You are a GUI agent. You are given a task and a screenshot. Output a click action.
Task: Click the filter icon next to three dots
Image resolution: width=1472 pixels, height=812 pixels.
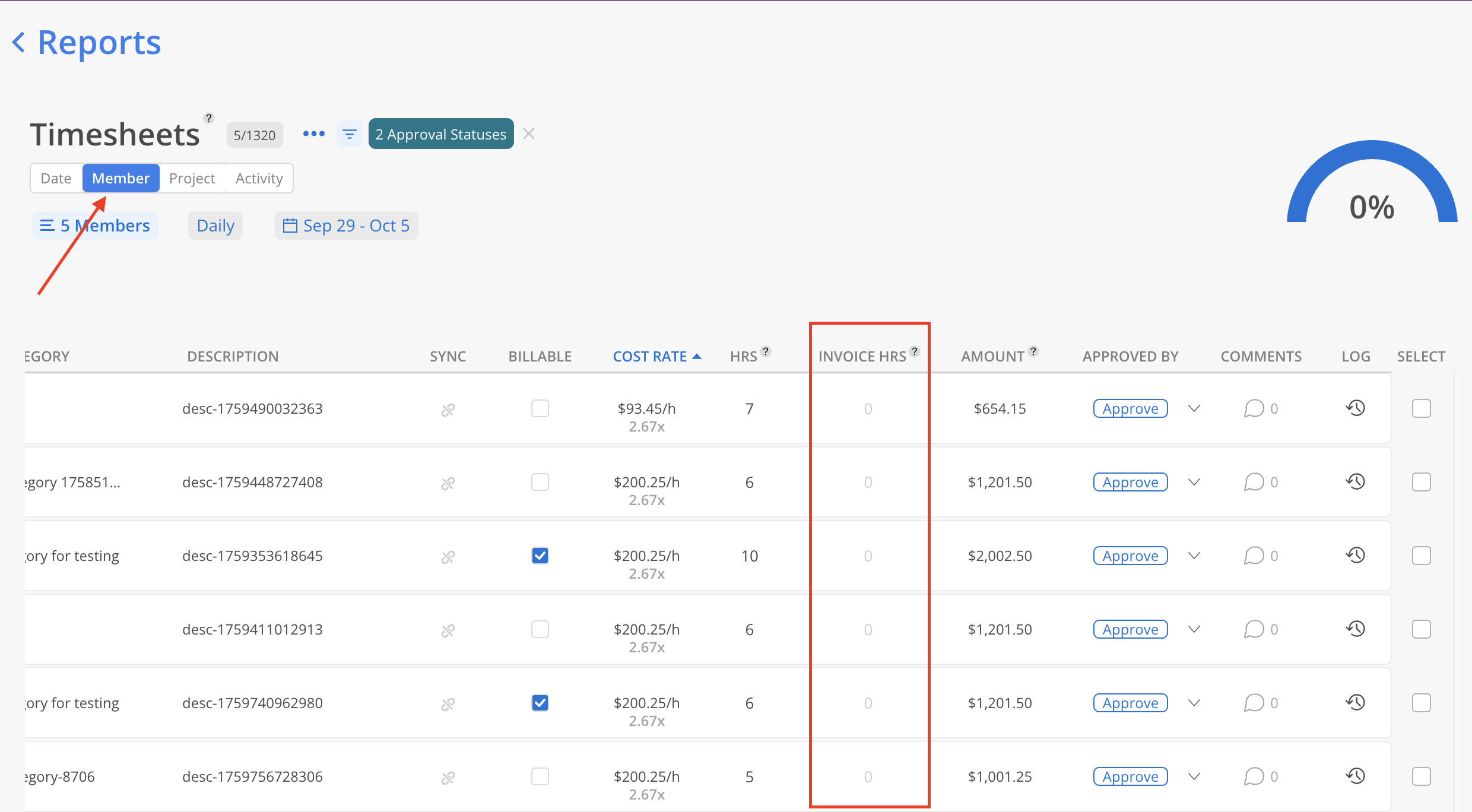pyautogui.click(x=350, y=134)
